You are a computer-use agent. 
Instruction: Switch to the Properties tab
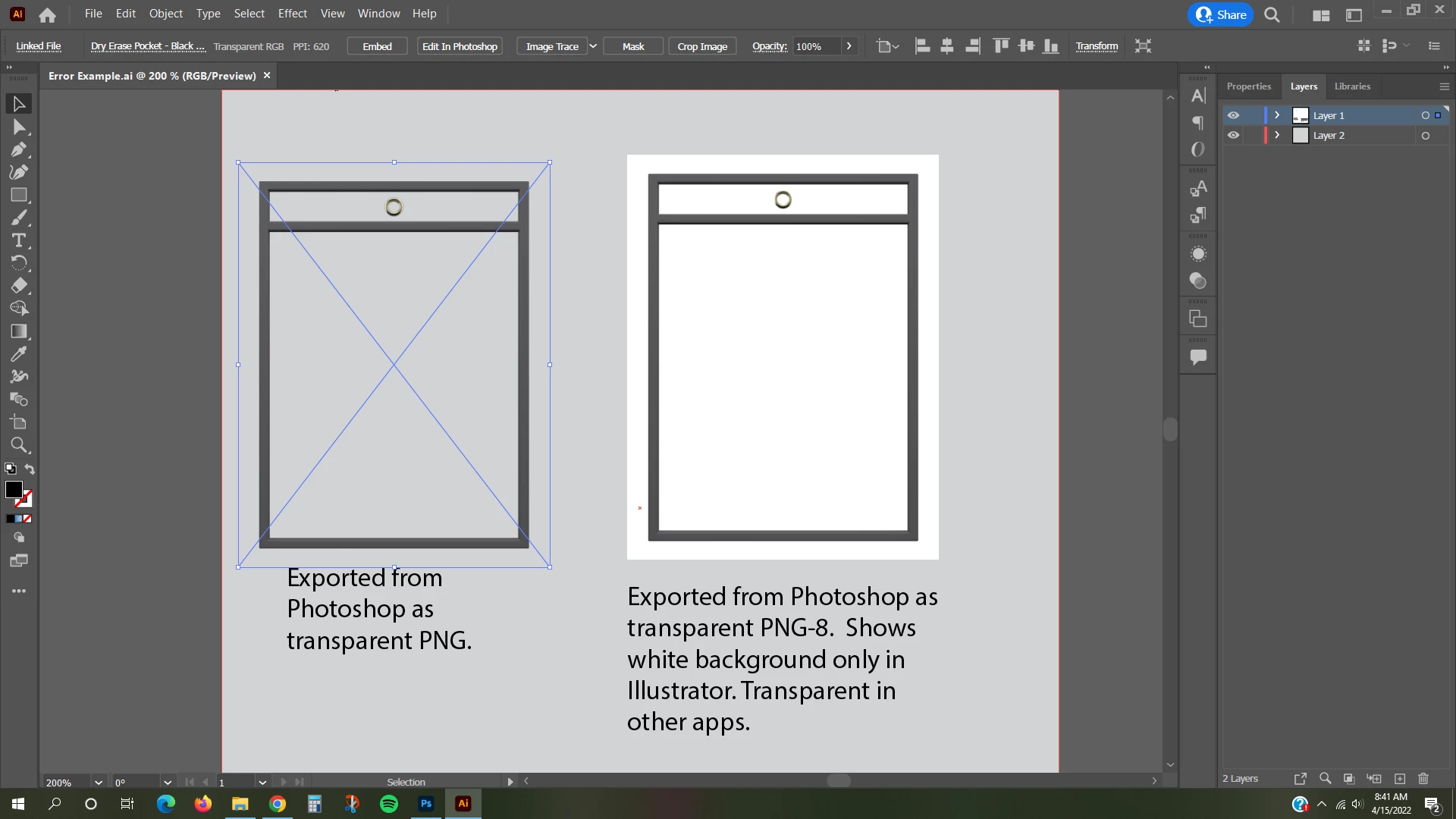tap(1248, 86)
